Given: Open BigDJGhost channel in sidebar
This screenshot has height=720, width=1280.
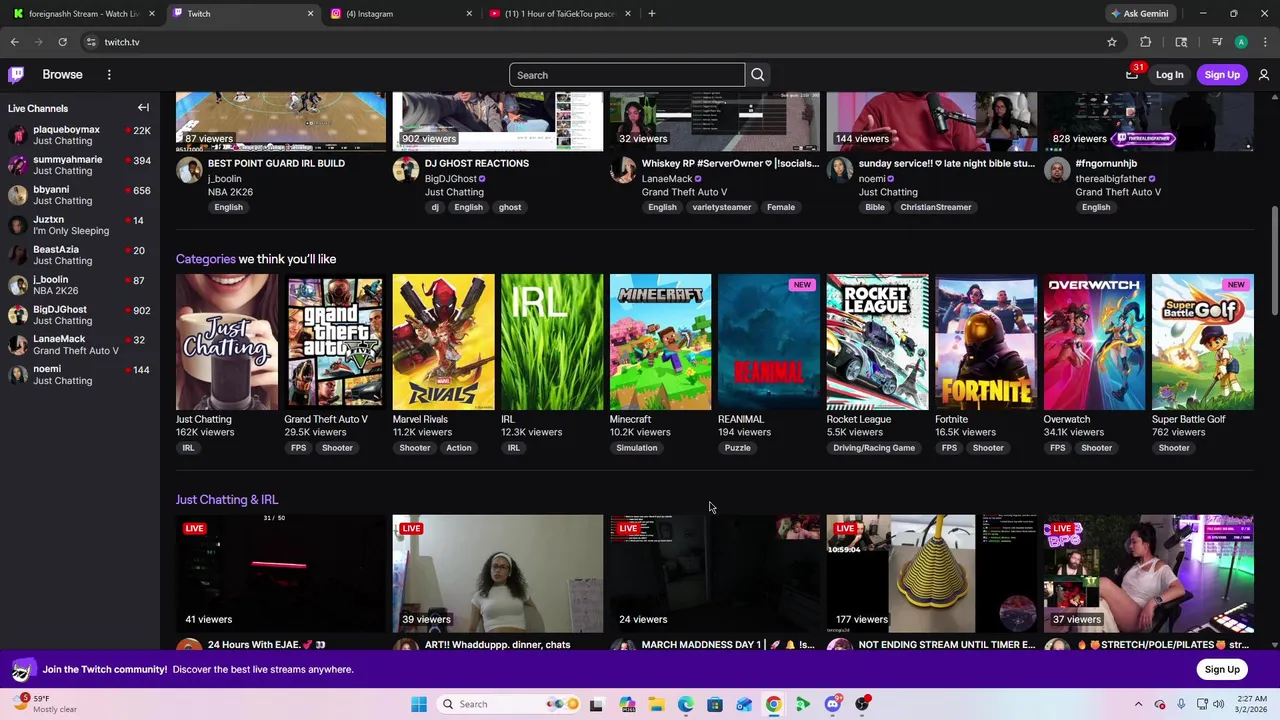Looking at the screenshot, I should 80,315.
